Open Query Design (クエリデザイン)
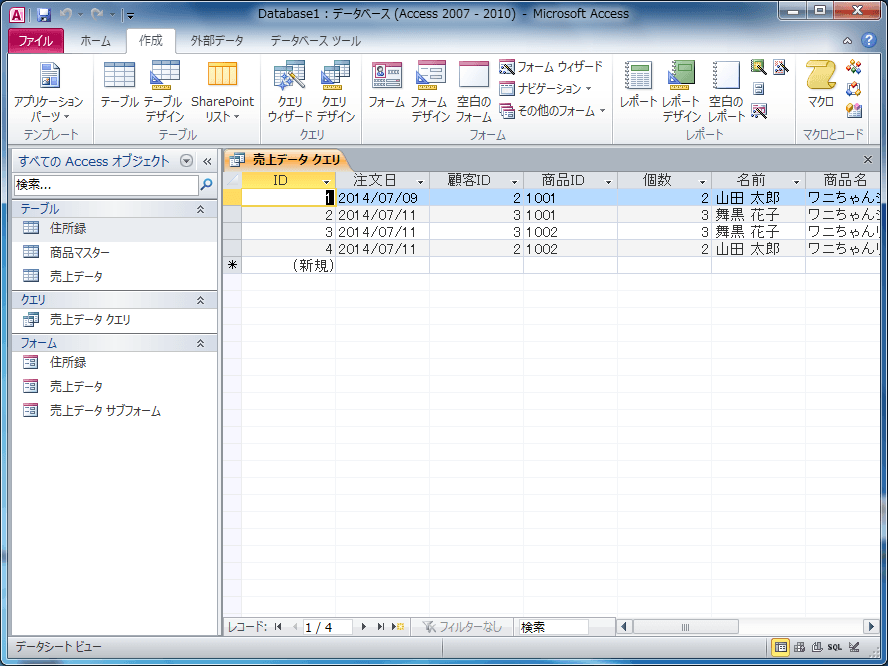 pyautogui.click(x=335, y=93)
